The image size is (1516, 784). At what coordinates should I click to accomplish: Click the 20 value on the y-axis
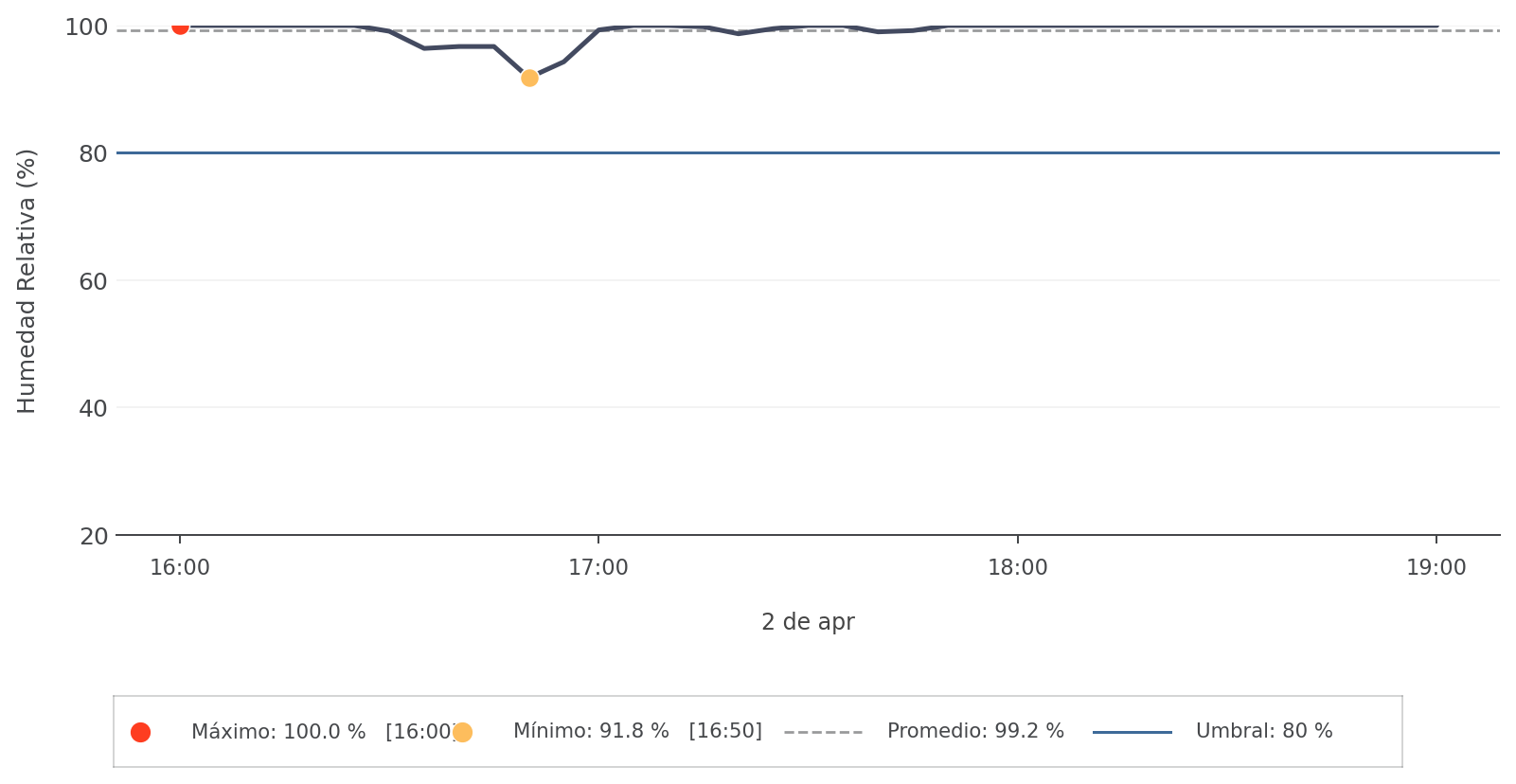[93, 537]
